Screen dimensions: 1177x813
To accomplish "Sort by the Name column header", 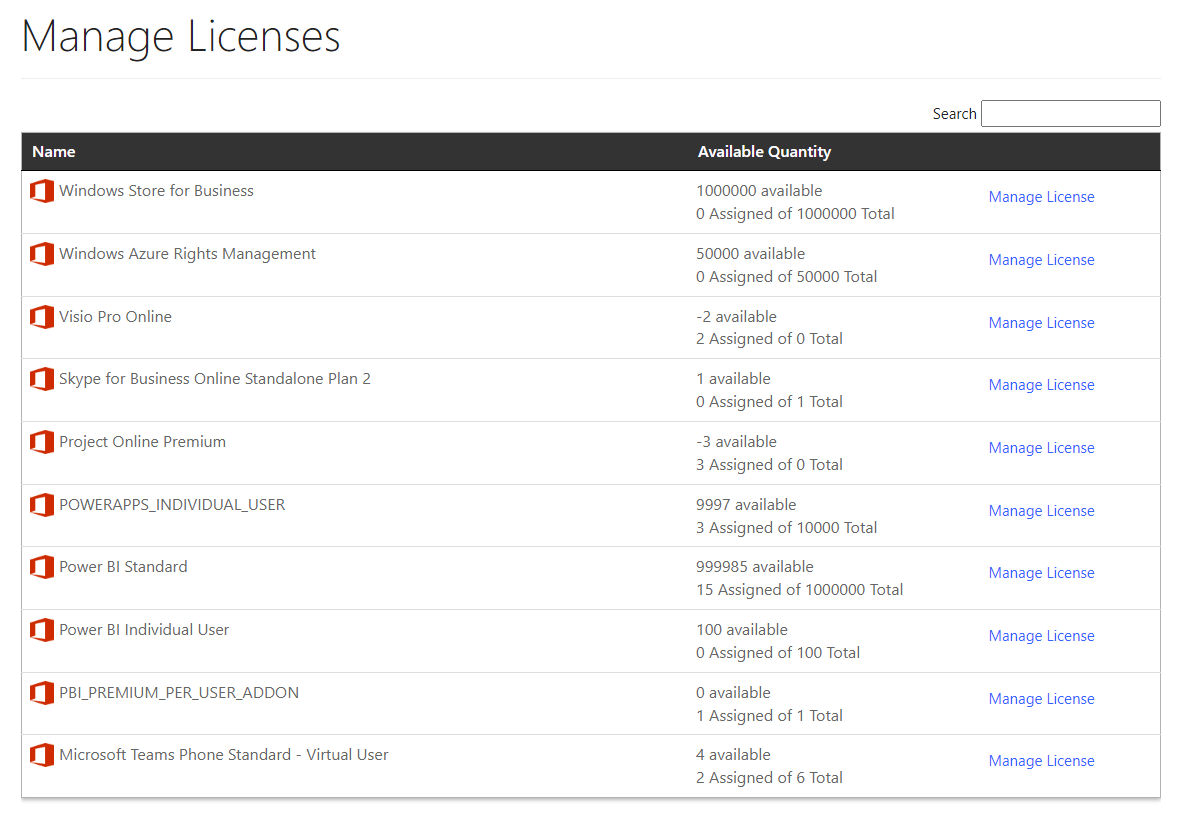I will tap(53, 152).
